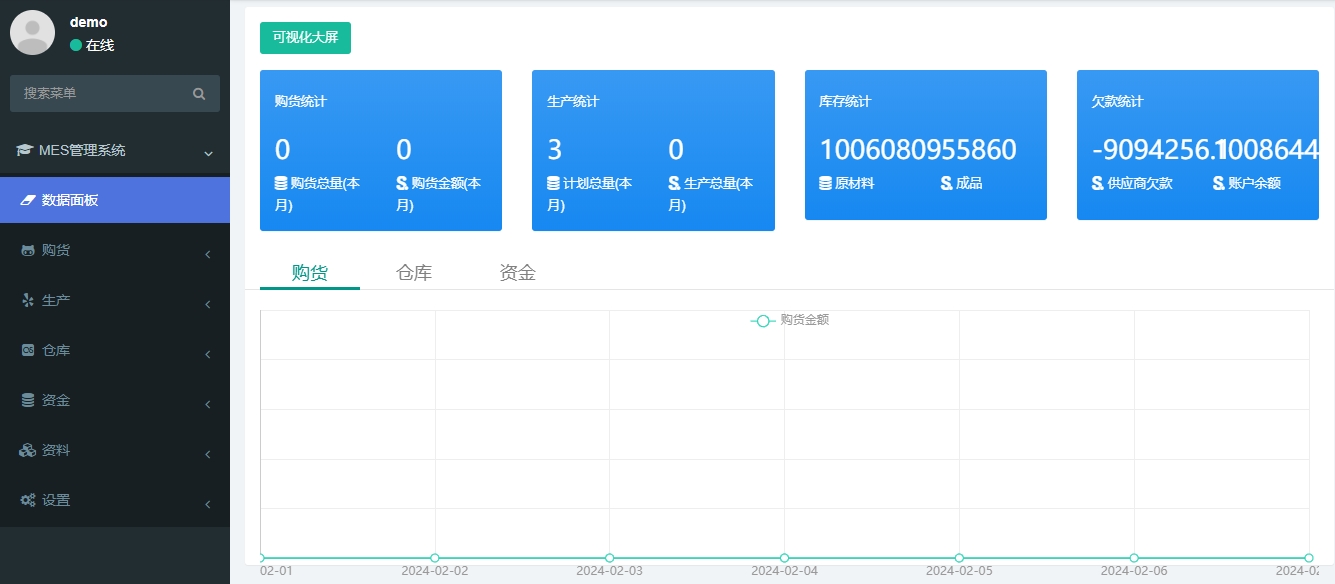Screen dimensions: 1335x584
Task: Expand the 设置 submenu arrow
Action: tap(207, 505)
